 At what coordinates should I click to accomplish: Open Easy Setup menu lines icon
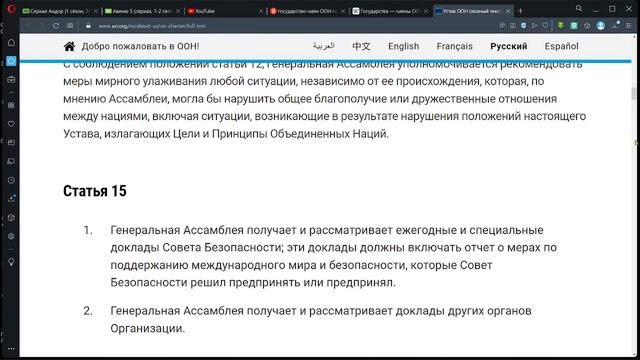[629, 26]
